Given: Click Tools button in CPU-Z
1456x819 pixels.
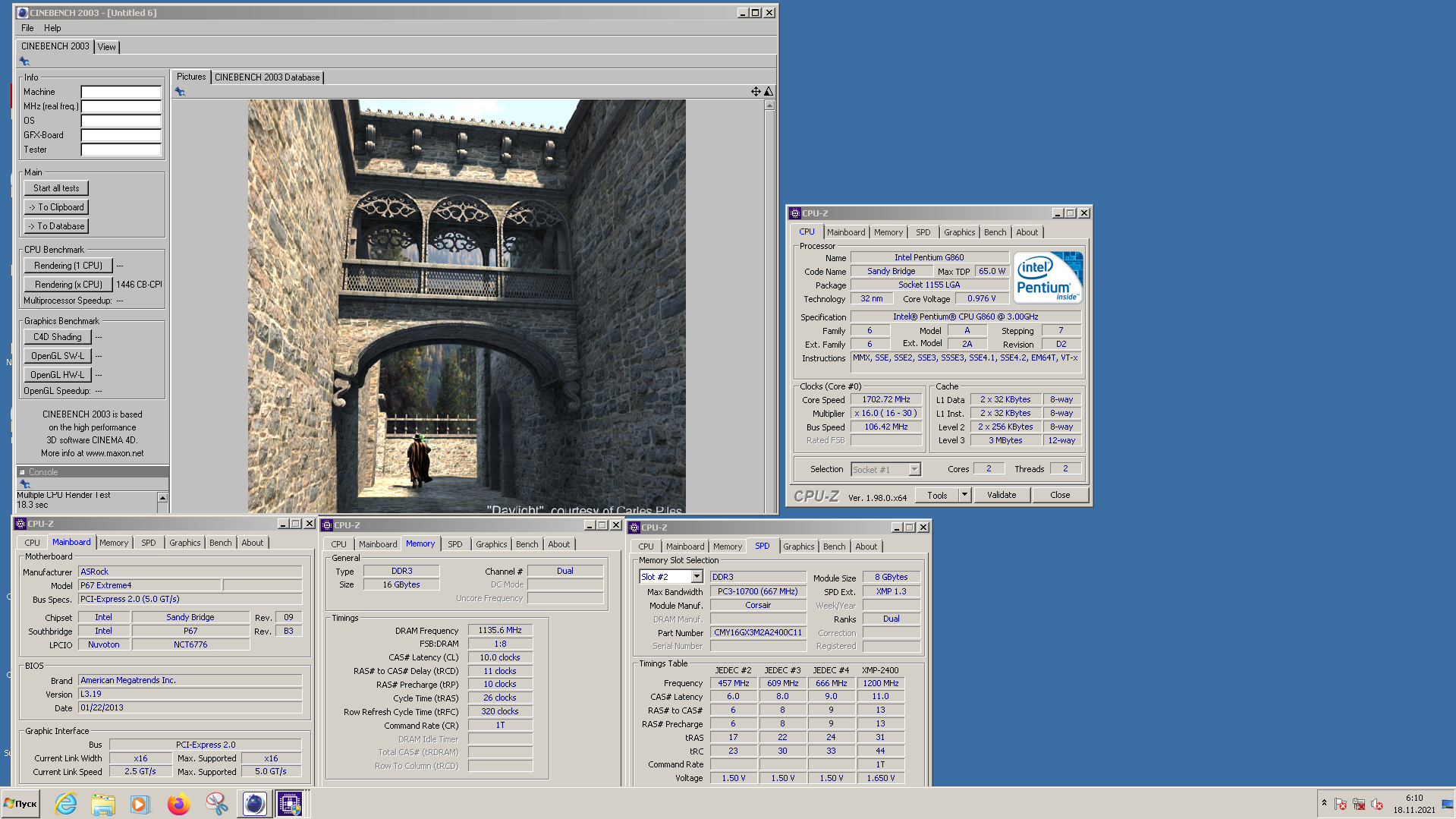Looking at the screenshot, I should pyautogui.click(x=937, y=495).
